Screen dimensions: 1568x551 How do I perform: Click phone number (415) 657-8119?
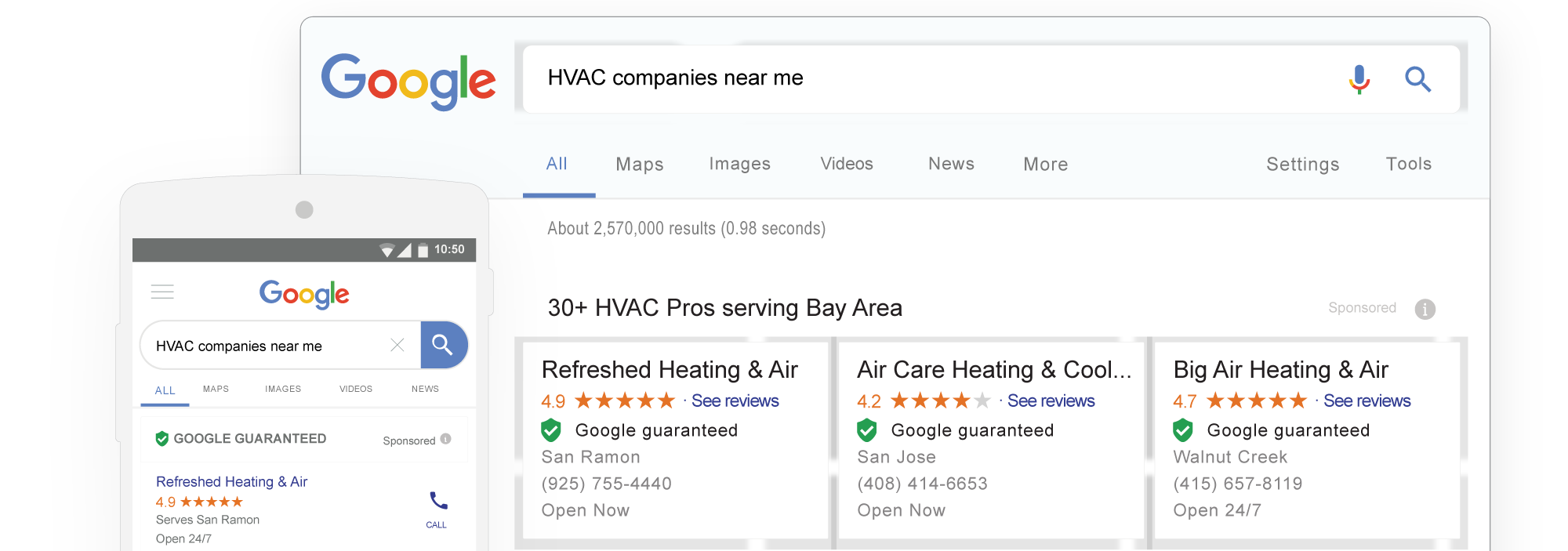pyautogui.click(x=1237, y=484)
